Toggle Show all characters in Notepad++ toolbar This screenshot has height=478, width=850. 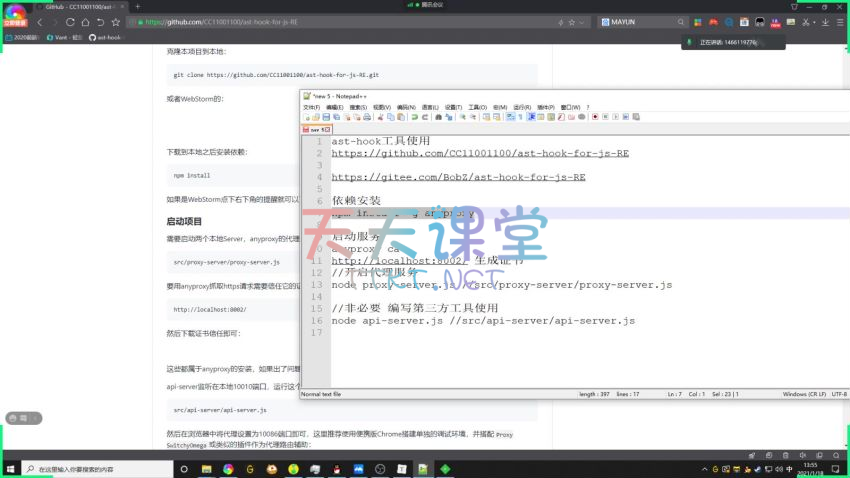click(521, 117)
